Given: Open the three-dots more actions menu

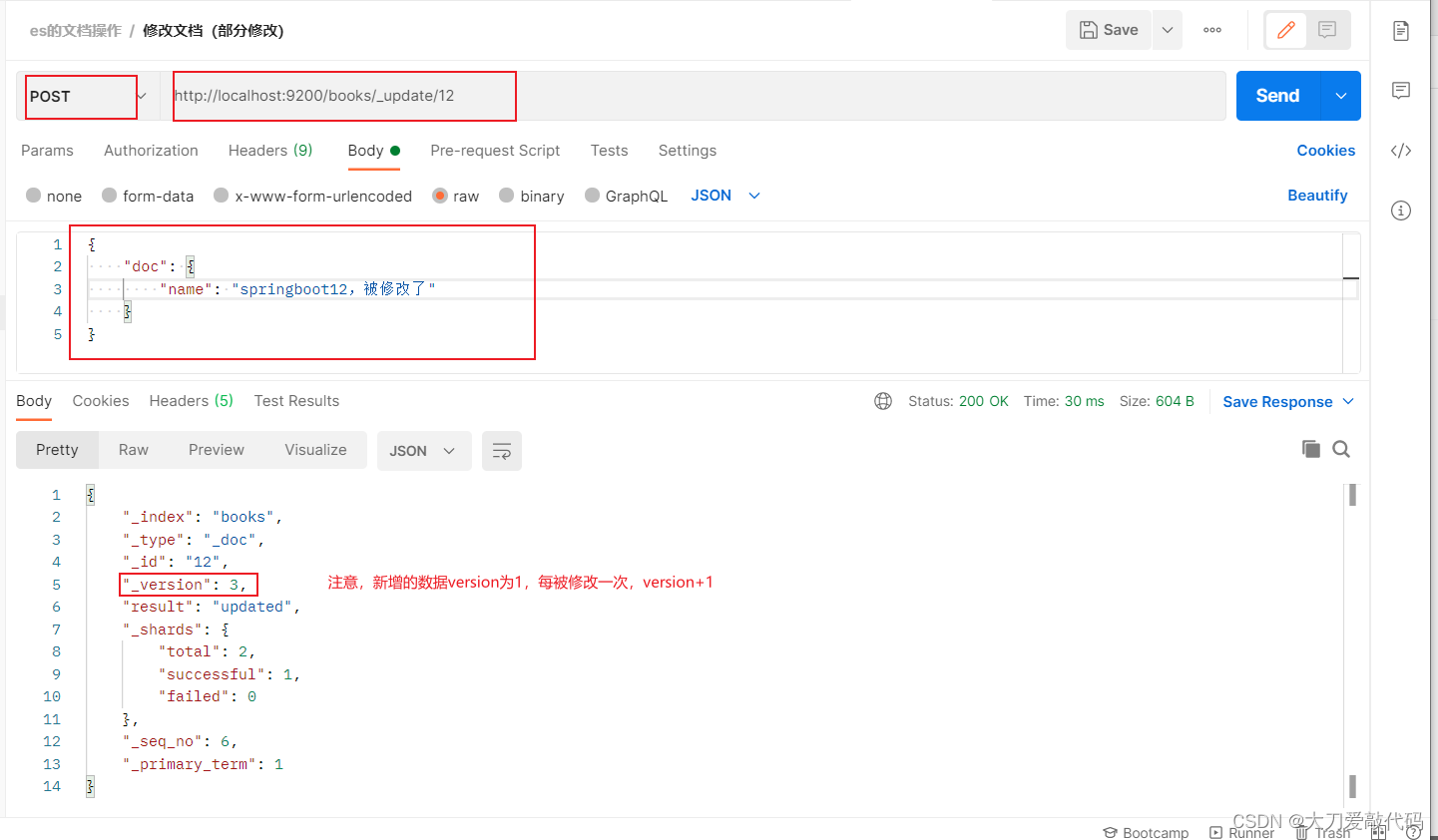Looking at the screenshot, I should pyautogui.click(x=1212, y=30).
